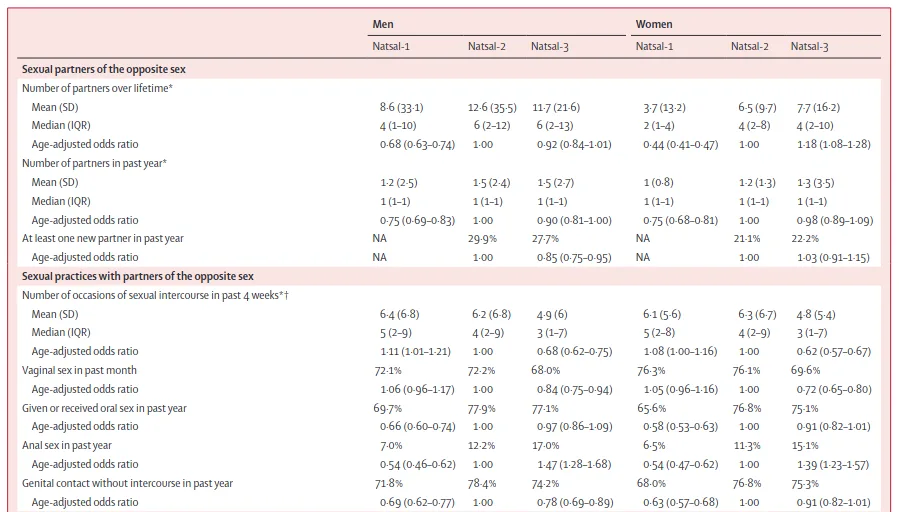Viewport: 899px width, 512px height.
Task: Click the median value "6 (2–12)"
Action: [x=491, y=126]
